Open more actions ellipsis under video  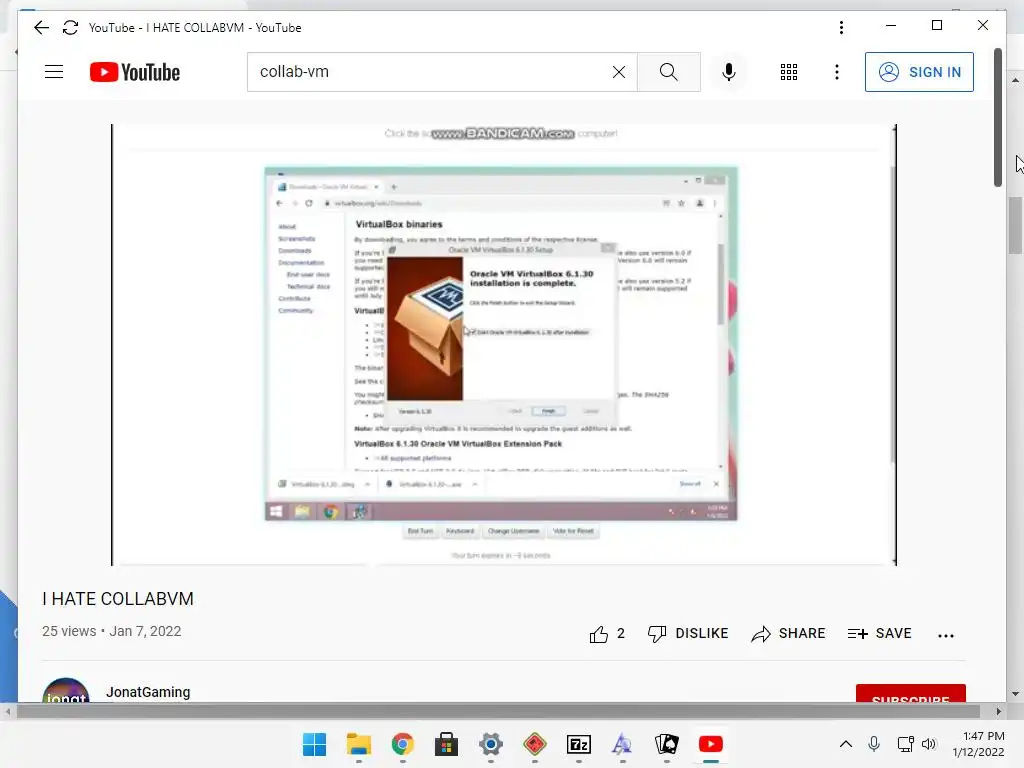click(x=946, y=635)
